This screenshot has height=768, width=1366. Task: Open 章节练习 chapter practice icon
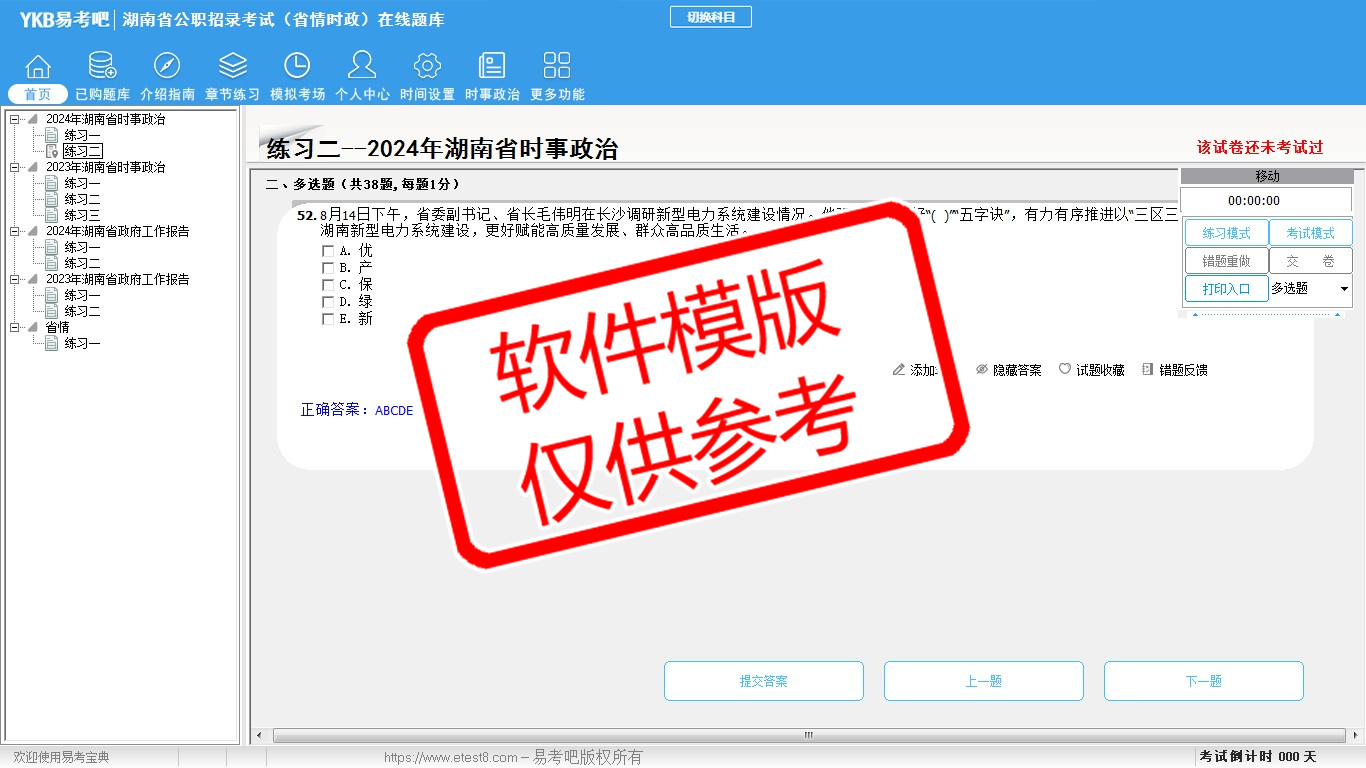(x=232, y=67)
